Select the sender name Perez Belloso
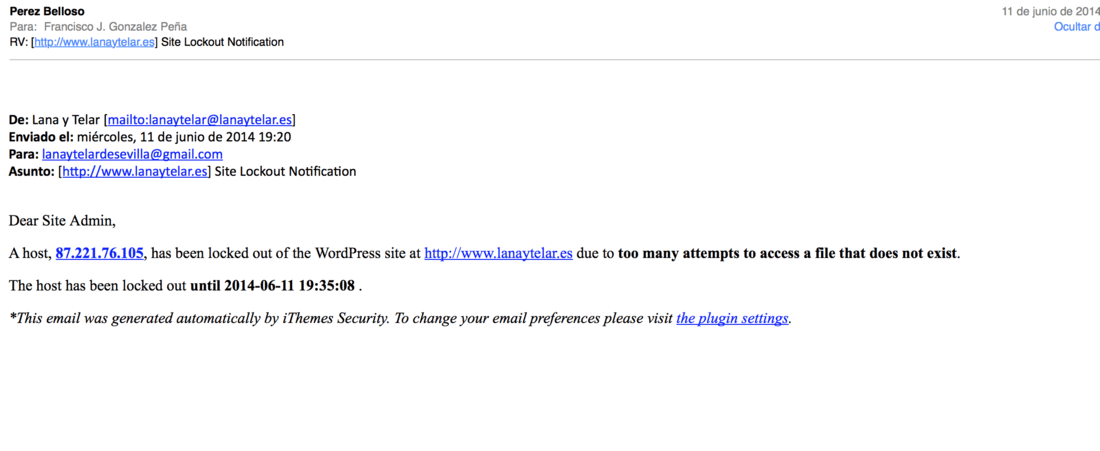The image size is (1100, 451). (46, 11)
